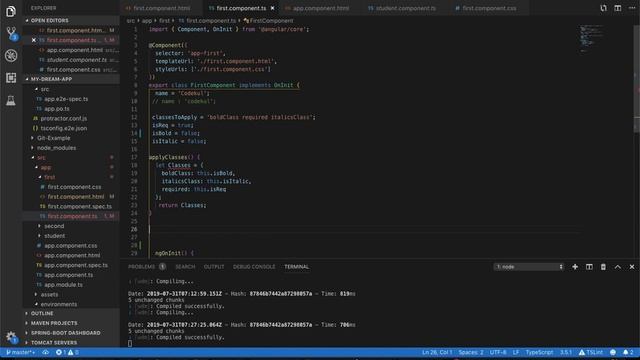Open the Debug Console panel tab
The height and width of the screenshot is (360, 640).
pyautogui.click(x=254, y=267)
